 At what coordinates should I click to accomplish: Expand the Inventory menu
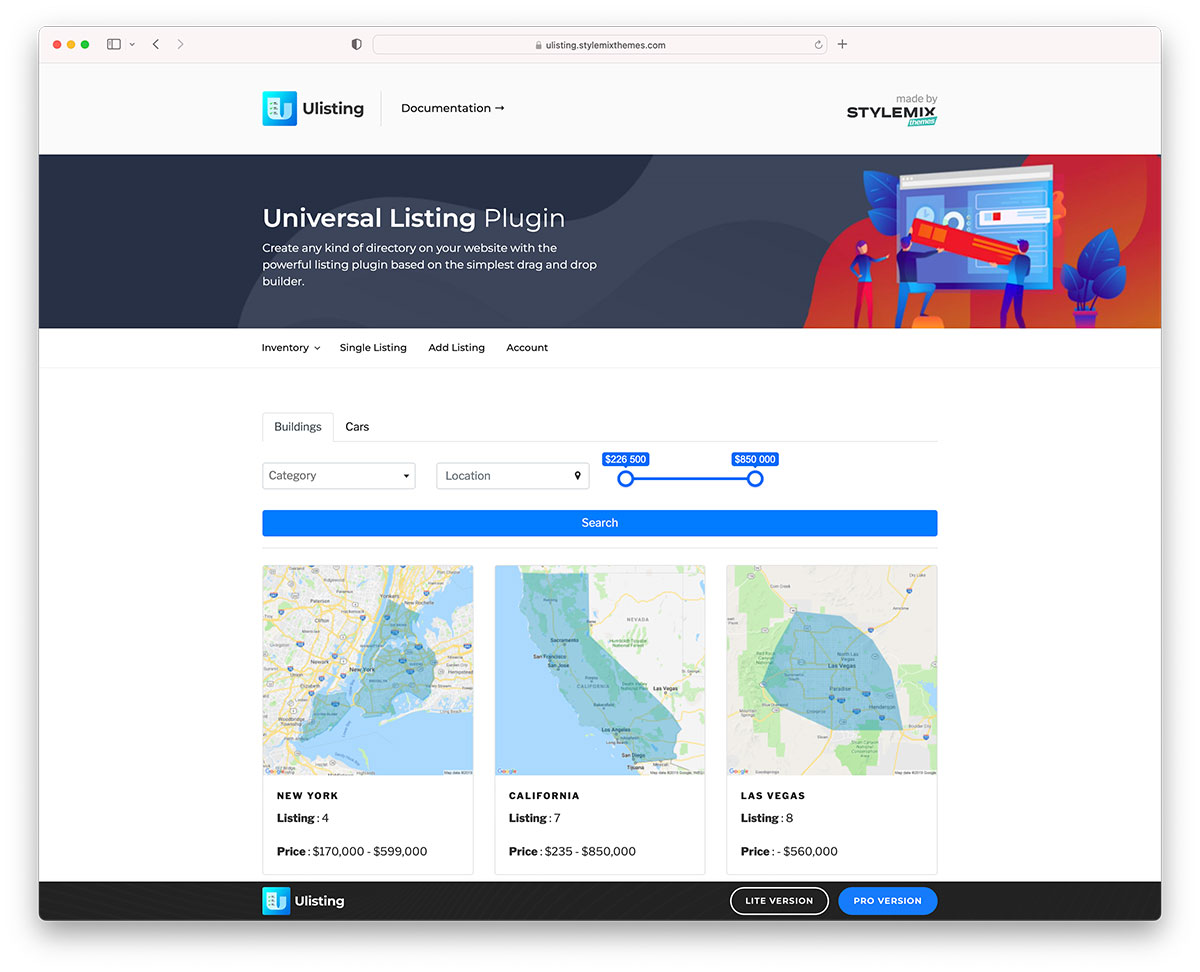(x=291, y=348)
